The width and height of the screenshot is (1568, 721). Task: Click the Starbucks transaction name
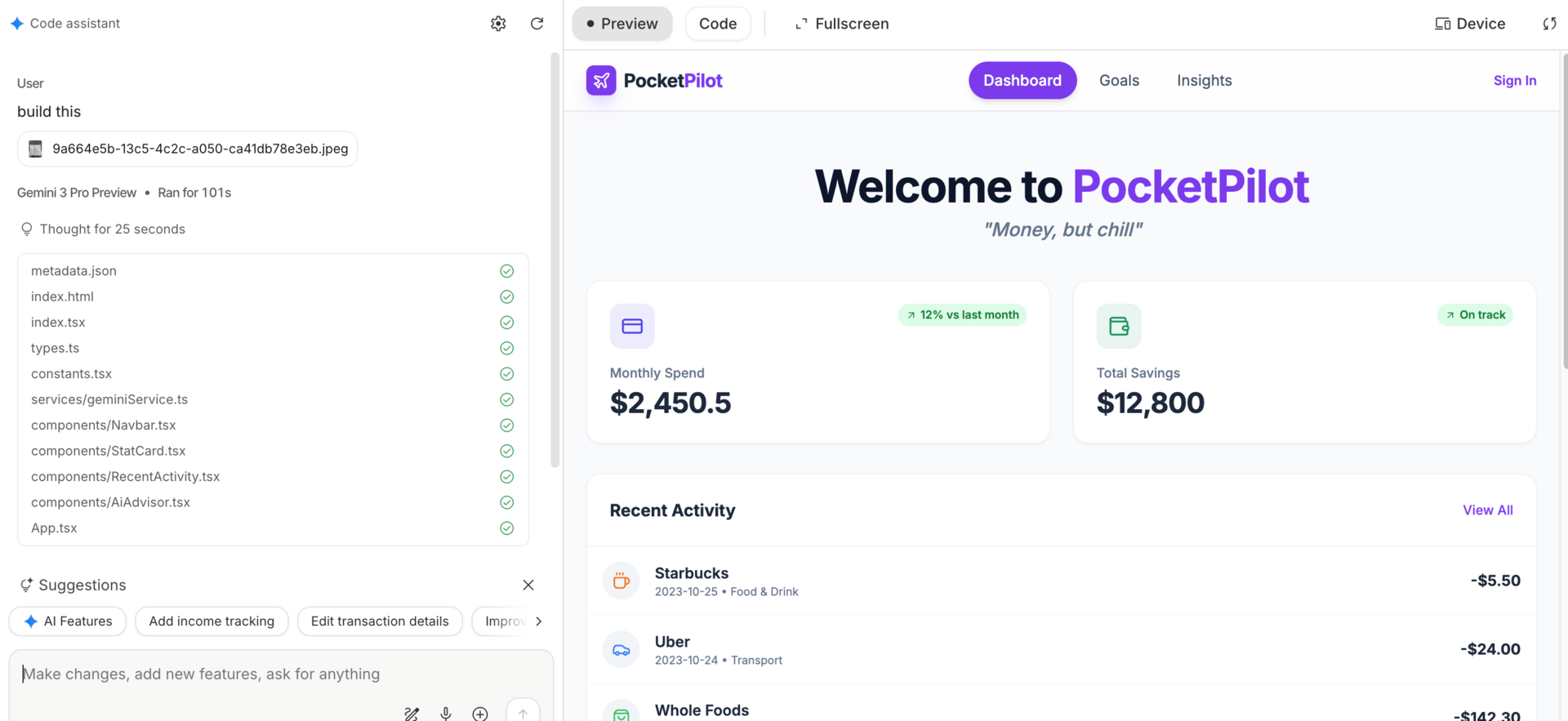tap(692, 573)
